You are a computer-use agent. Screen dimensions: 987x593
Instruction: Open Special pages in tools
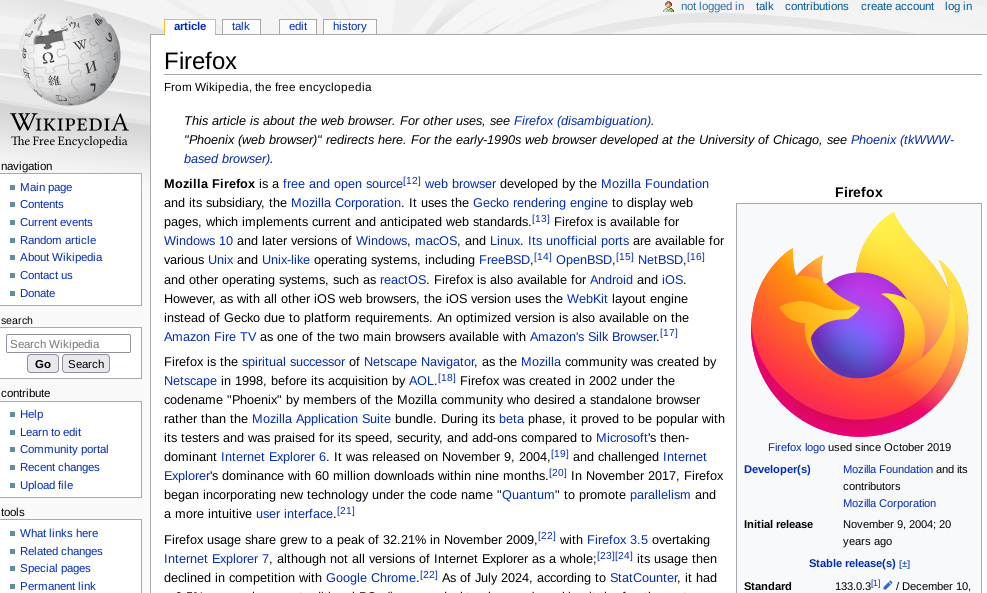[x=55, y=568]
